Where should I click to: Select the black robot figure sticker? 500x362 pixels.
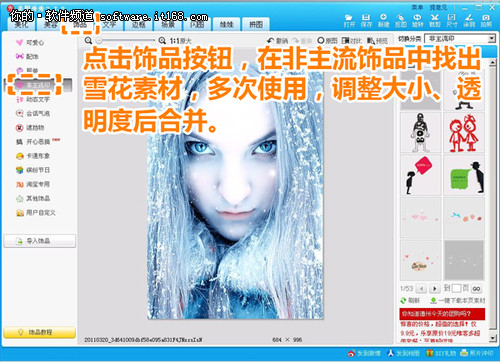click(421, 133)
